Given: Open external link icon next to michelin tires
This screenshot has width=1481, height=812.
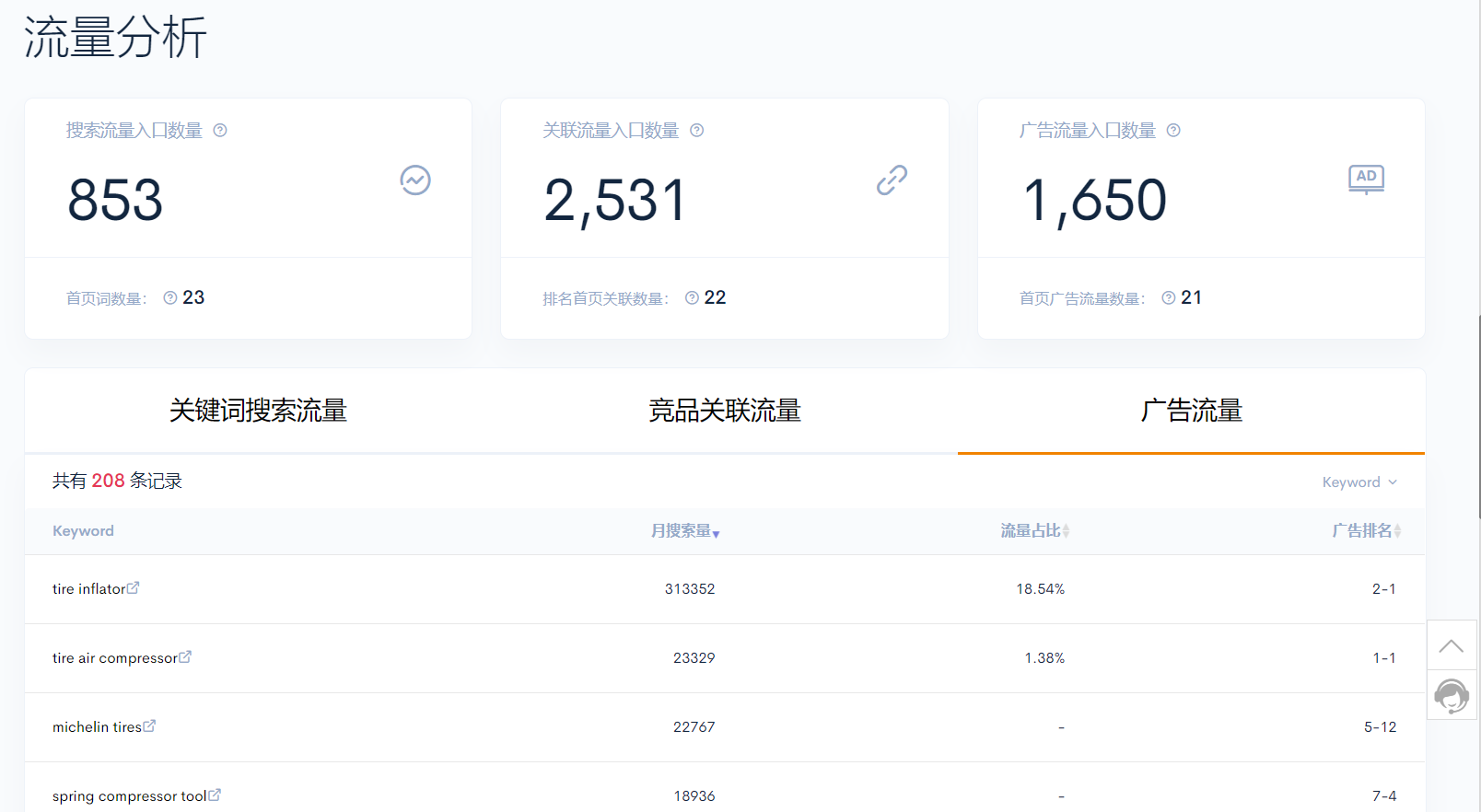Looking at the screenshot, I should tap(149, 725).
